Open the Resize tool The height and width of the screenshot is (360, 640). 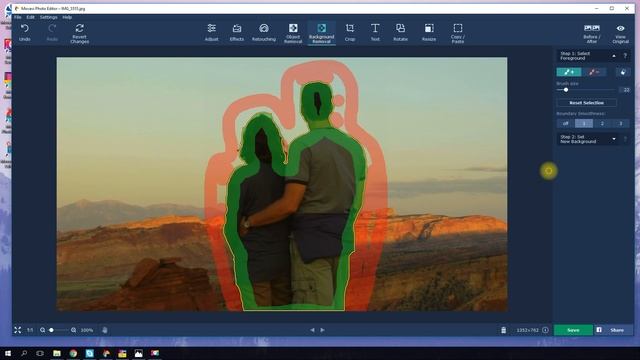point(429,33)
